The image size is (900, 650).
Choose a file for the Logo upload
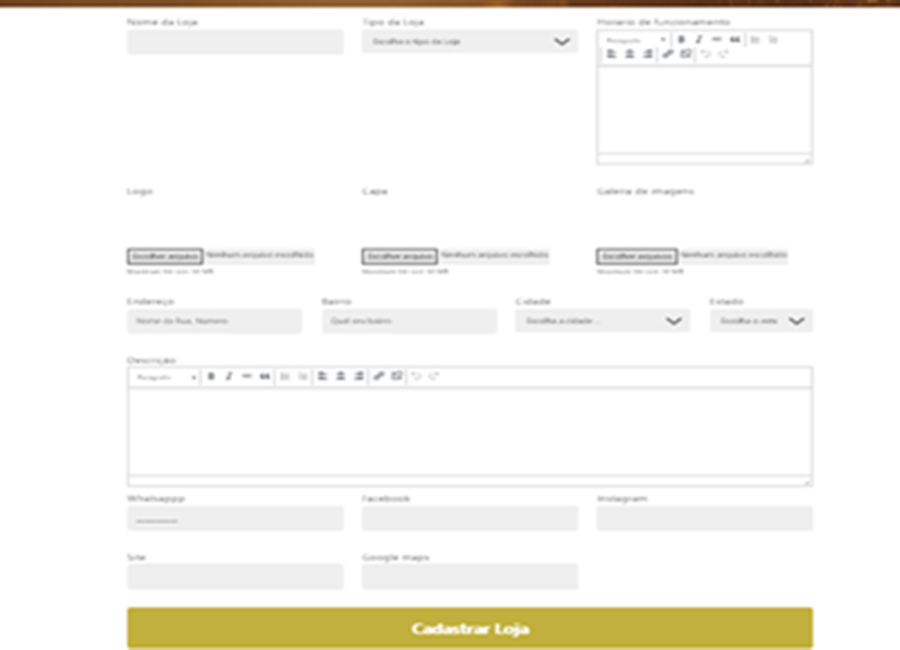pos(165,256)
